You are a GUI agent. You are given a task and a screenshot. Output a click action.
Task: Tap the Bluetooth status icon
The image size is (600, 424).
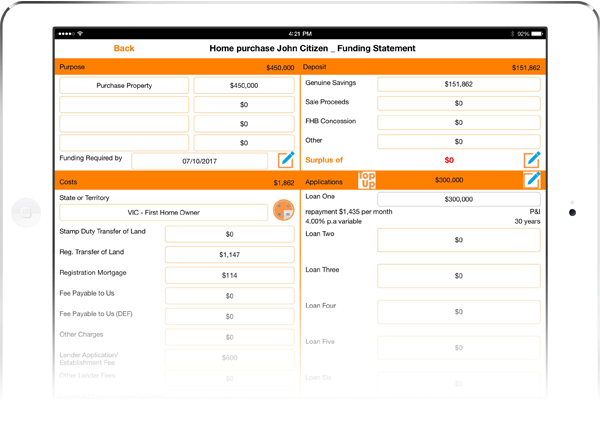coord(512,34)
